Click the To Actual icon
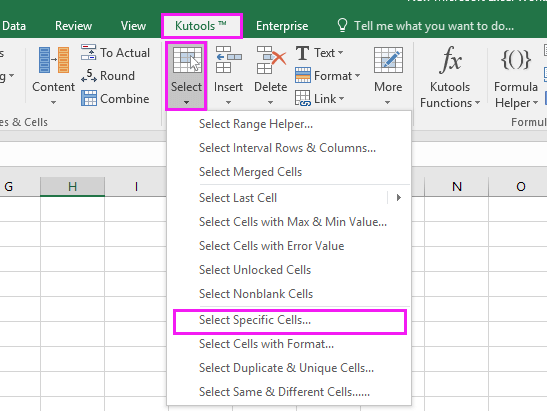The image size is (547, 411). coord(88,52)
